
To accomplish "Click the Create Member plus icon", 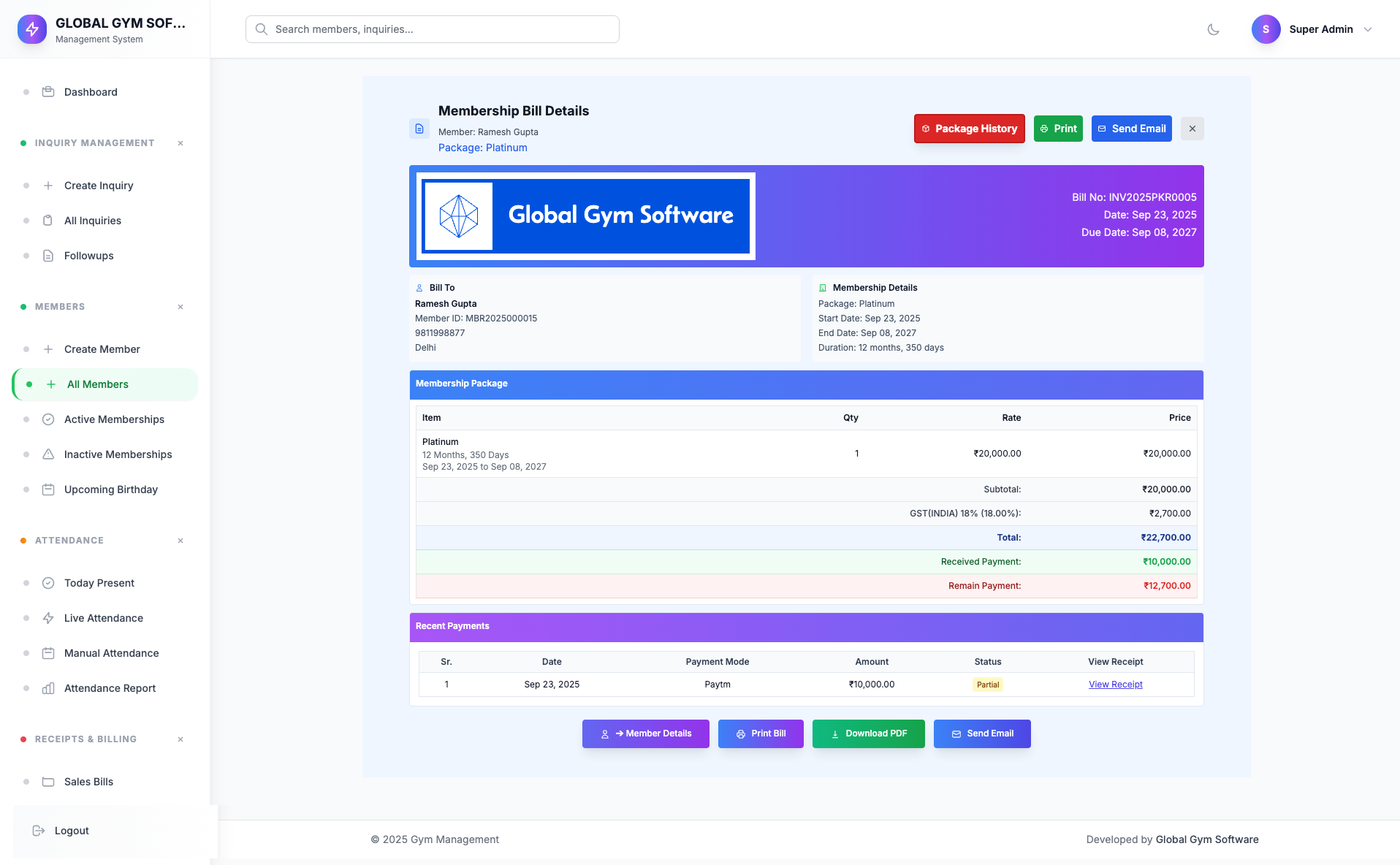I will coord(49,349).
